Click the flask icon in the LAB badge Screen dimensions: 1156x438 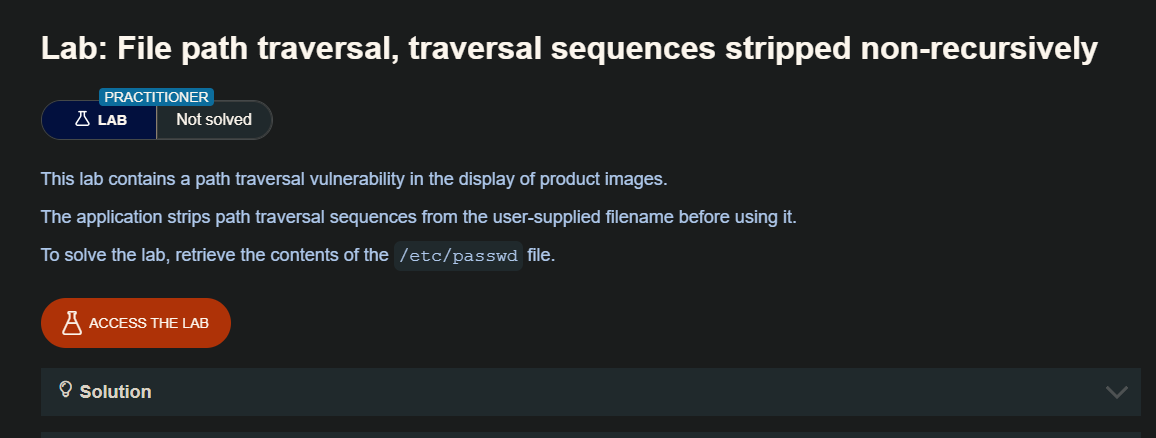click(82, 120)
